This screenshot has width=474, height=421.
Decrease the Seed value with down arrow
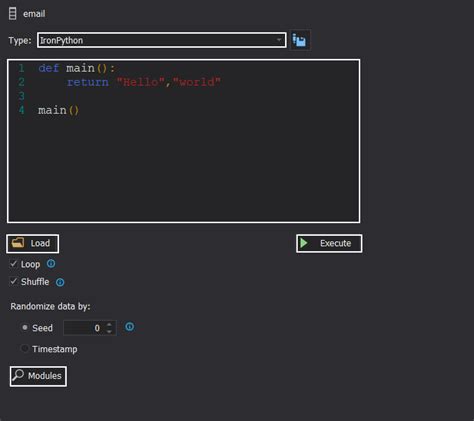[110, 332]
